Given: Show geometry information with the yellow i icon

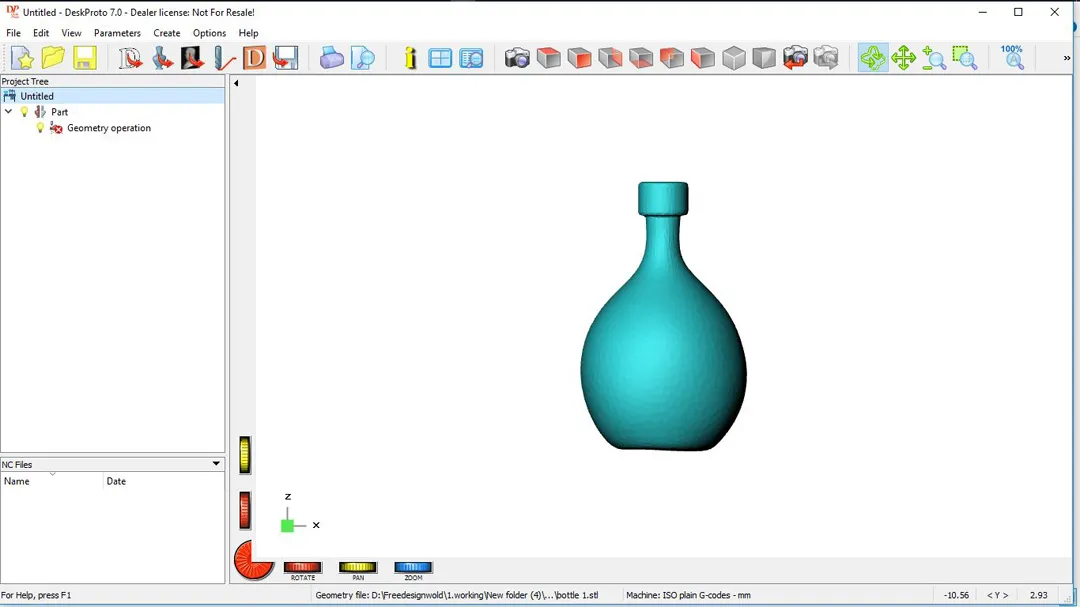Looking at the screenshot, I should (410, 58).
